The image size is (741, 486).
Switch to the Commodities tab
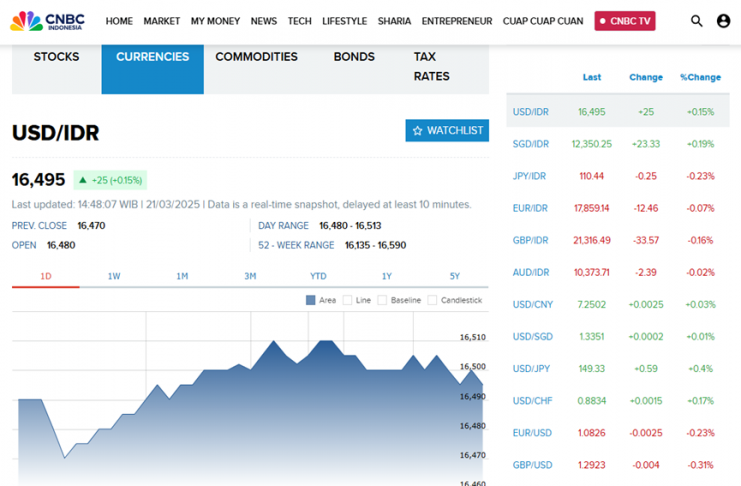(x=256, y=57)
